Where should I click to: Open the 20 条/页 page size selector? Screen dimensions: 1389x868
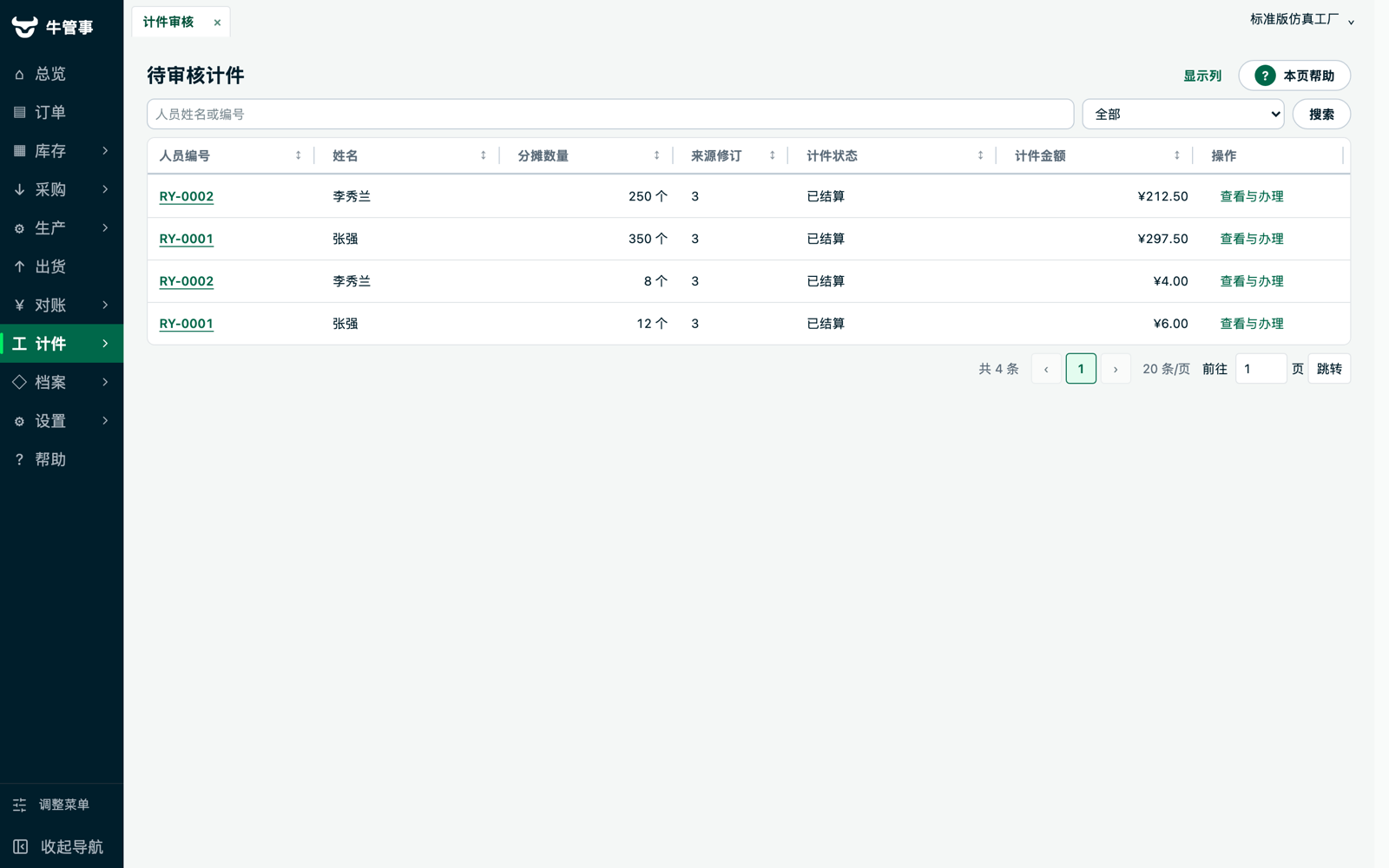click(1166, 369)
